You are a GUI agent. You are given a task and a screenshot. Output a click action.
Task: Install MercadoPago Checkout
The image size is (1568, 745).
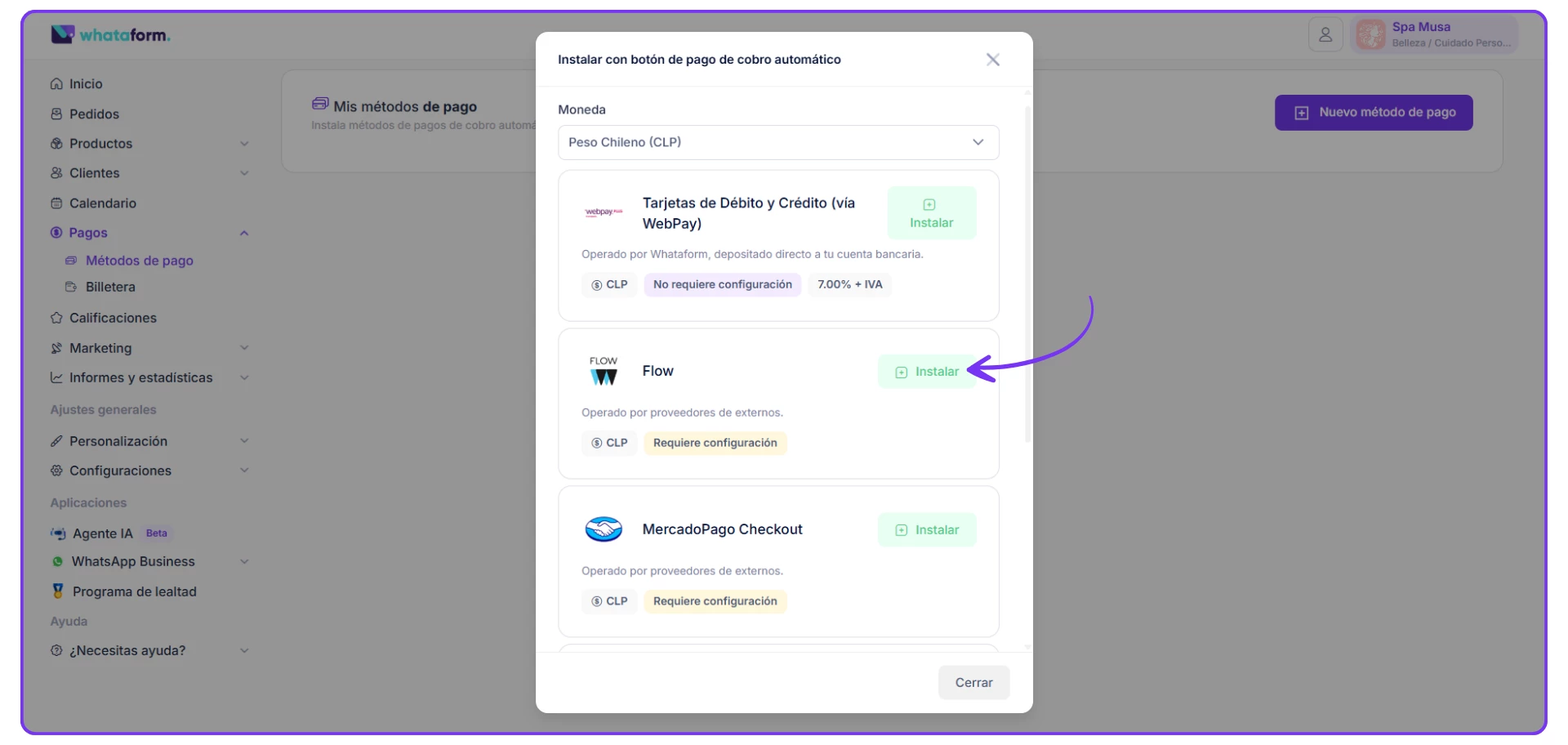pos(927,530)
